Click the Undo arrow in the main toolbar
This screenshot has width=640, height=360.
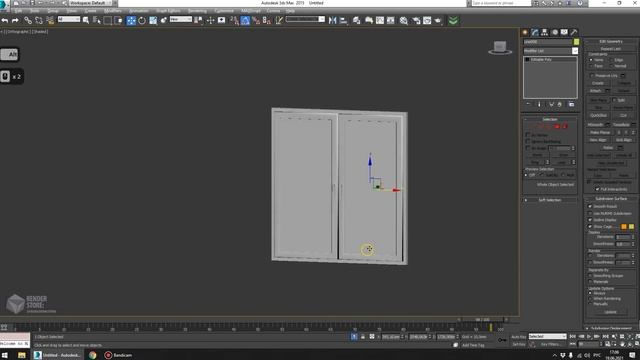(5, 20)
